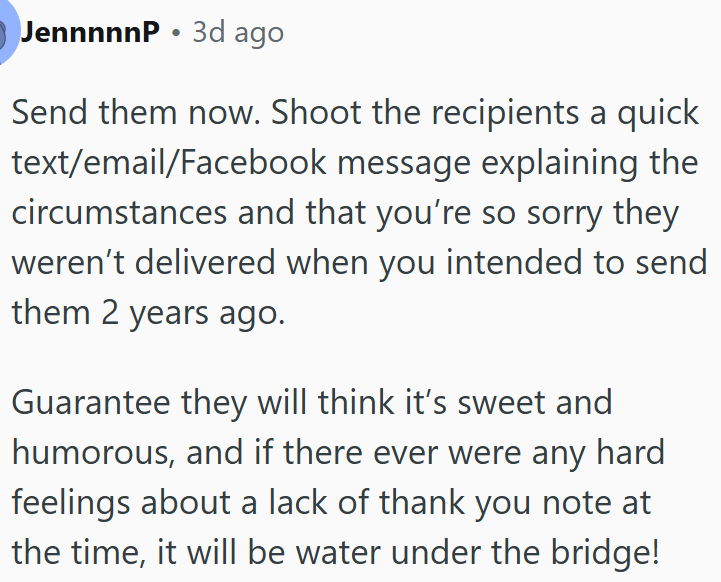Open the JennnnnP user profile
The width and height of the screenshot is (721, 582).
pos(90,33)
